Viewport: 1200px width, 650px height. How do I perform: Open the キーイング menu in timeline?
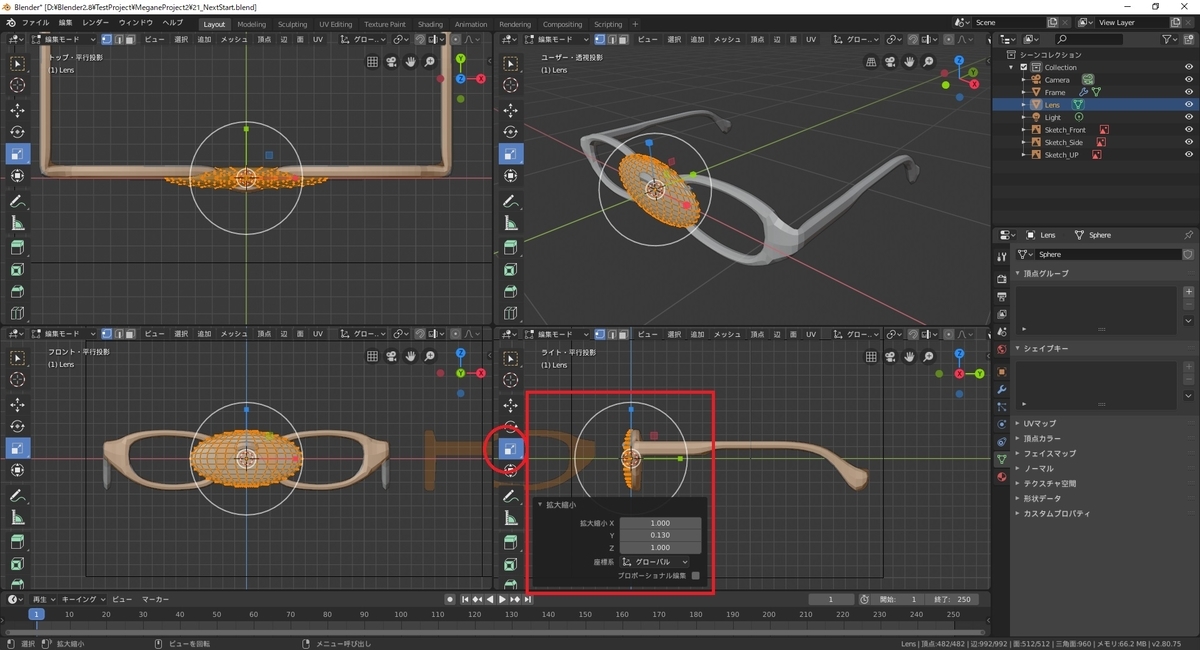80,599
